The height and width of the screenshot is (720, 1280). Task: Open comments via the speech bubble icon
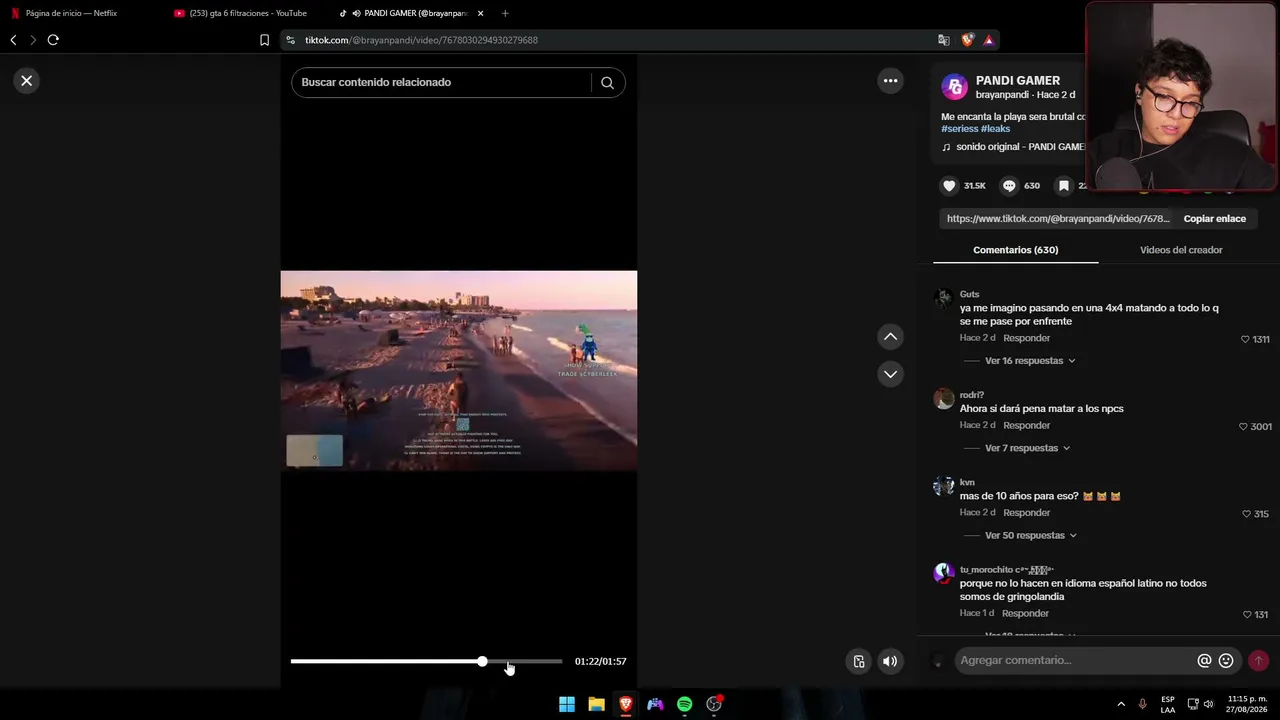1009,186
